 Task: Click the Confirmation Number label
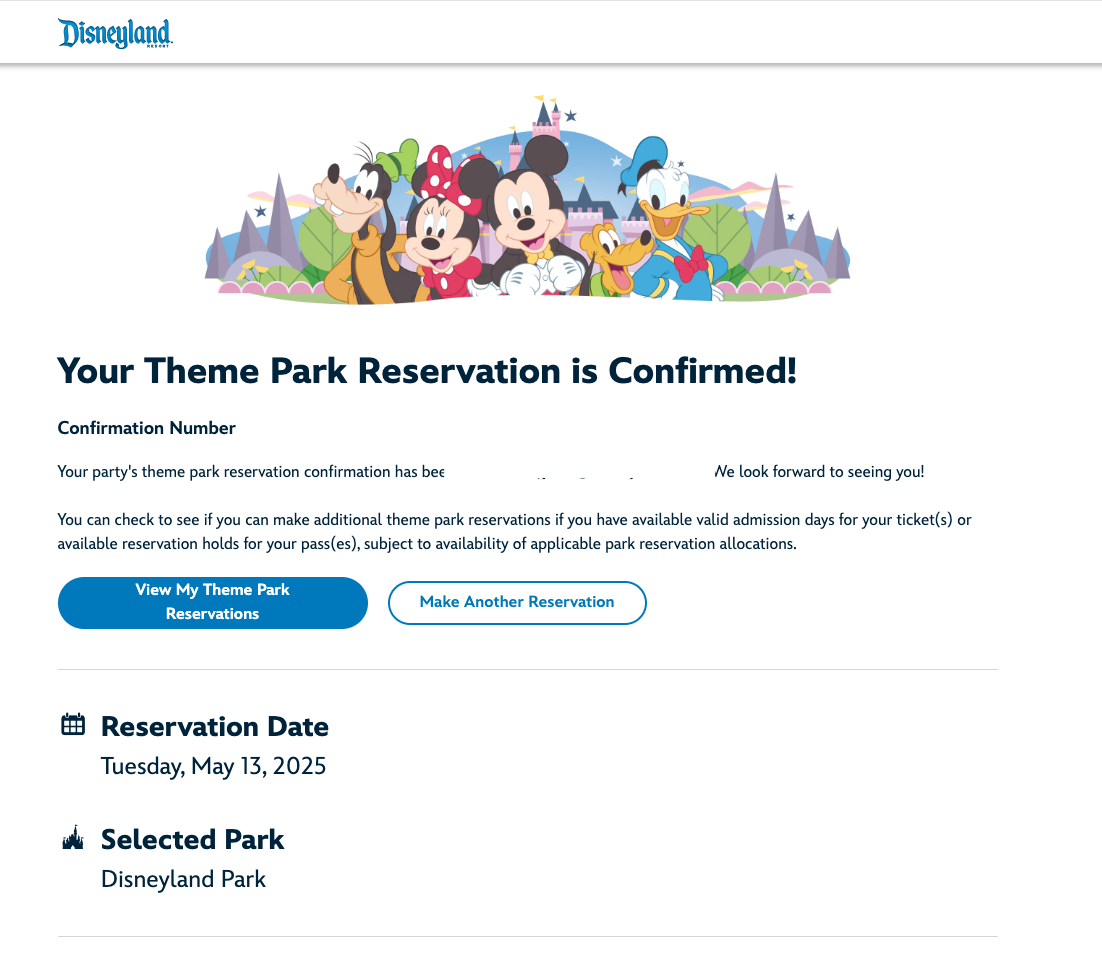coord(146,428)
